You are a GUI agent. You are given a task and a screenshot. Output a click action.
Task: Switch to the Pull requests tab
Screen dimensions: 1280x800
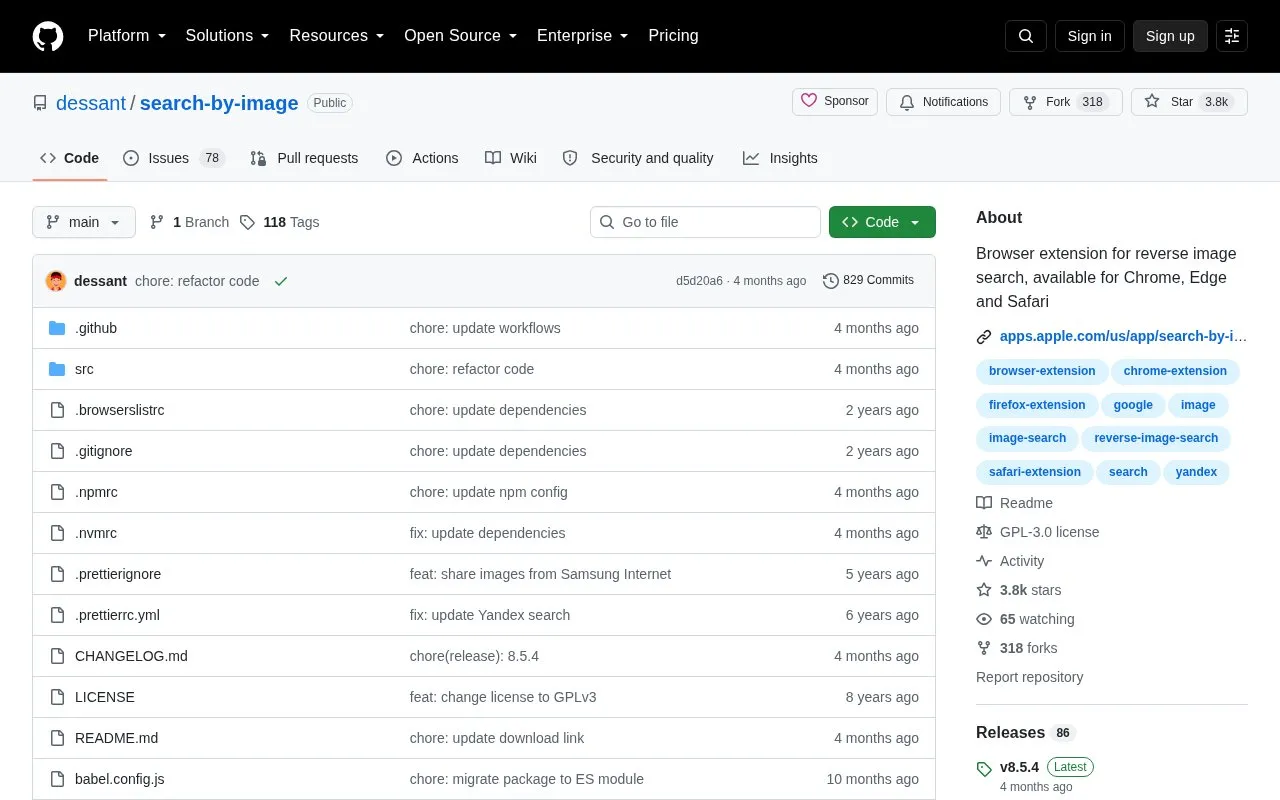pos(304,158)
